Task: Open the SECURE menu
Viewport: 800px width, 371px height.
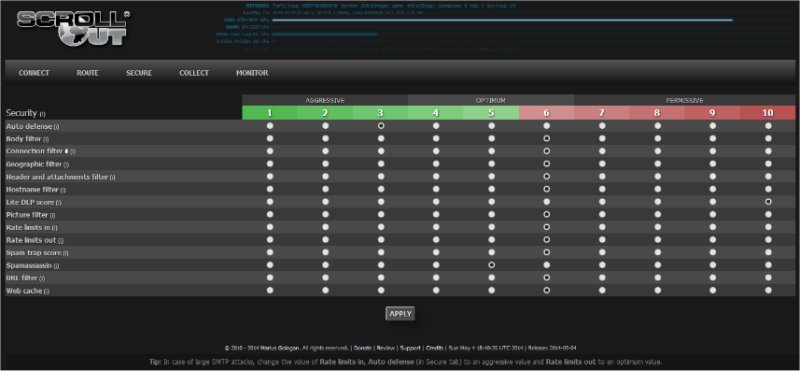Action: coord(139,73)
